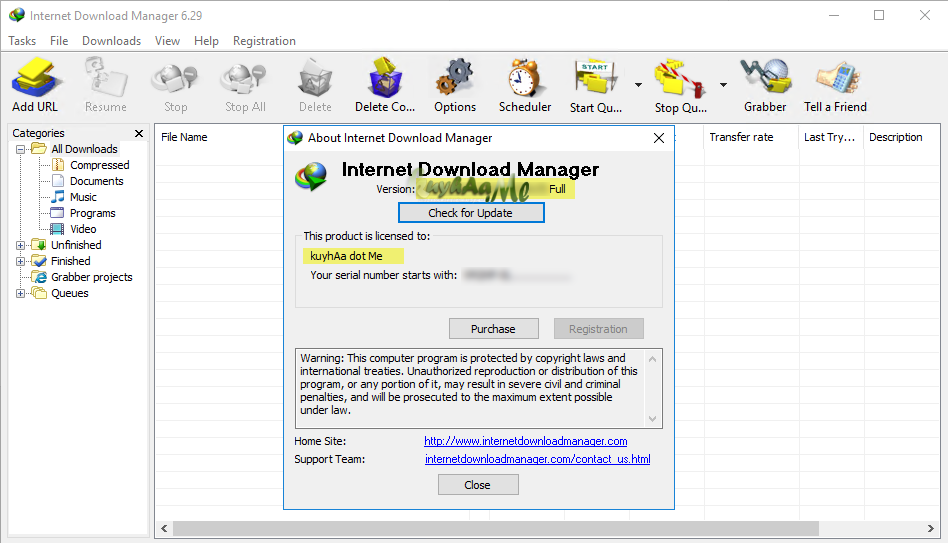Expand the Unfinished category node
Image resolution: width=948 pixels, height=543 pixels.
coord(21,245)
